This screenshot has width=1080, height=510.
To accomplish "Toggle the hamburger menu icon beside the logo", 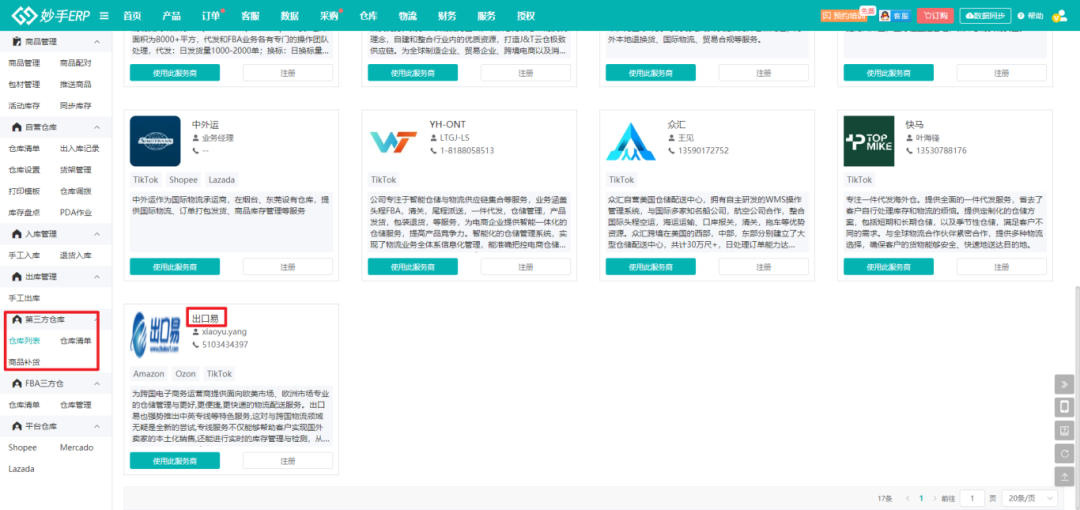I will pos(104,16).
